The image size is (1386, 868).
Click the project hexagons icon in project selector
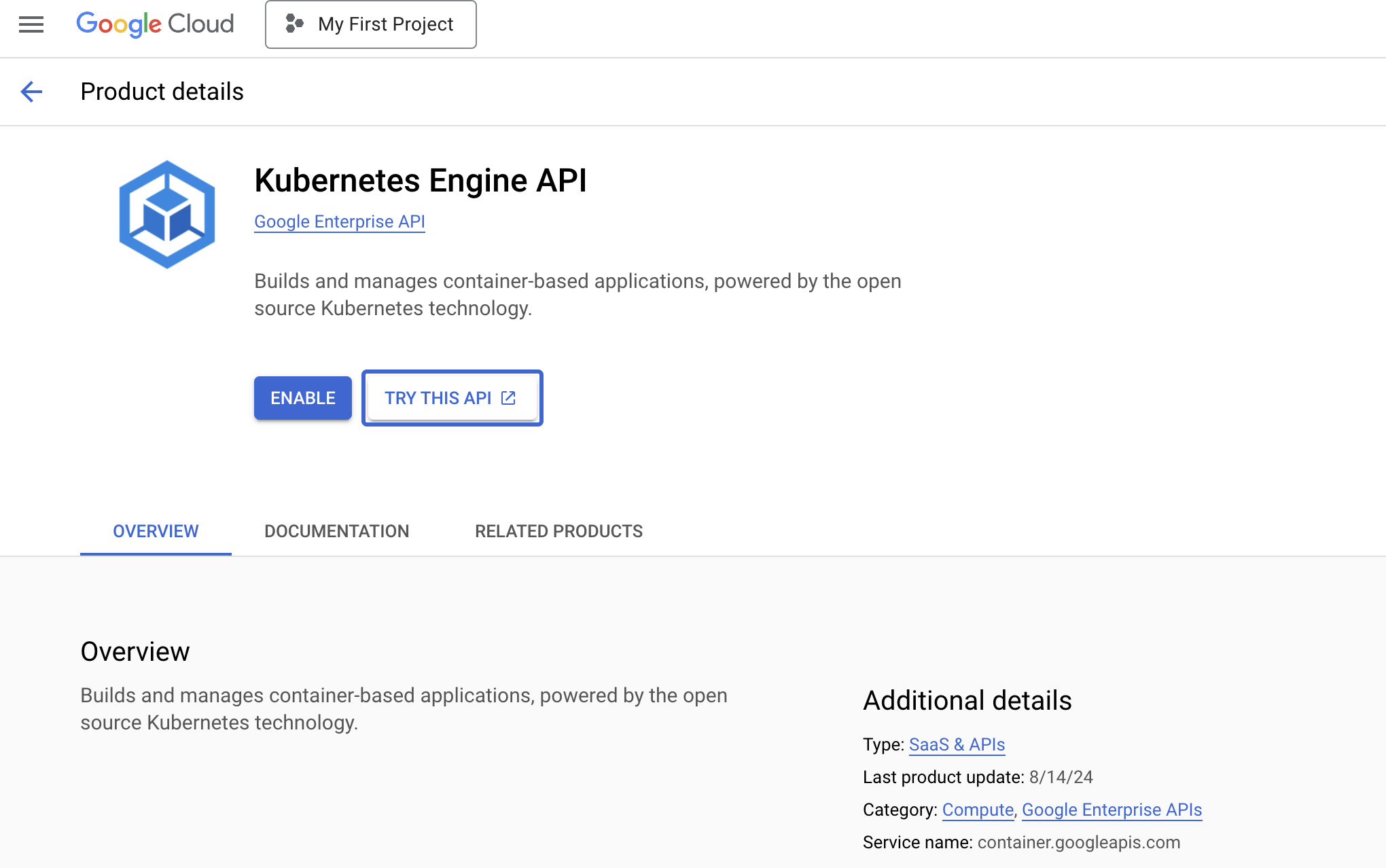click(x=294, y=24)
